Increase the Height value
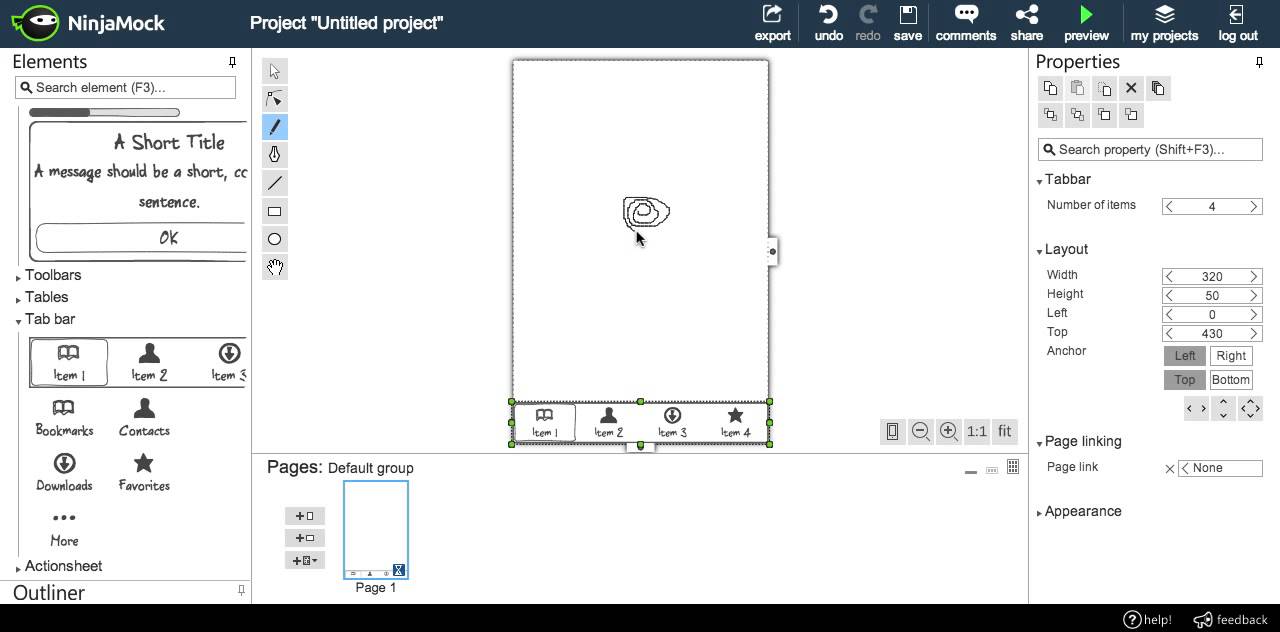The image size is (1280, 632). point(1253,296)
